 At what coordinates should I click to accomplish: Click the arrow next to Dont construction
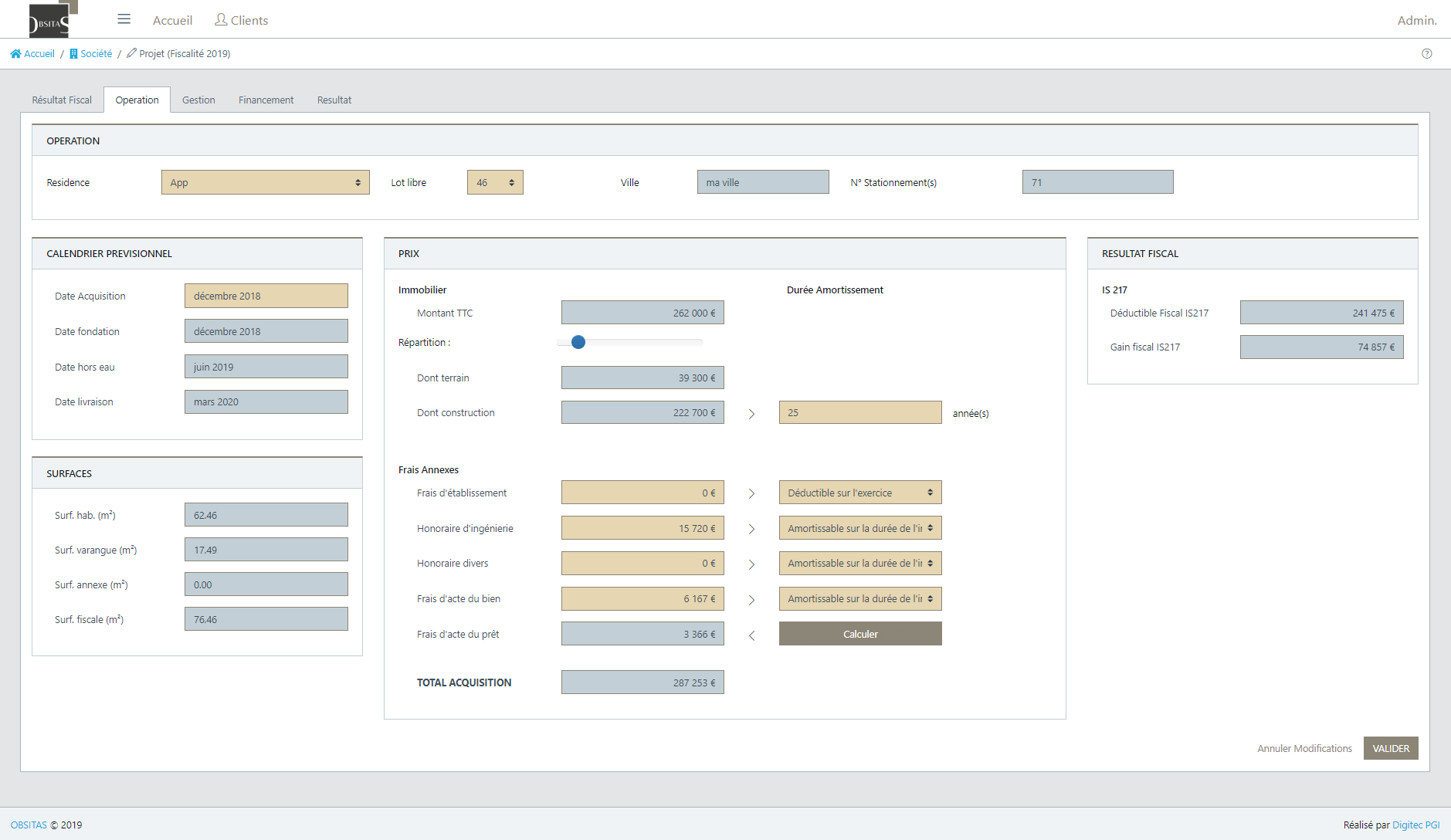[751, 413]
